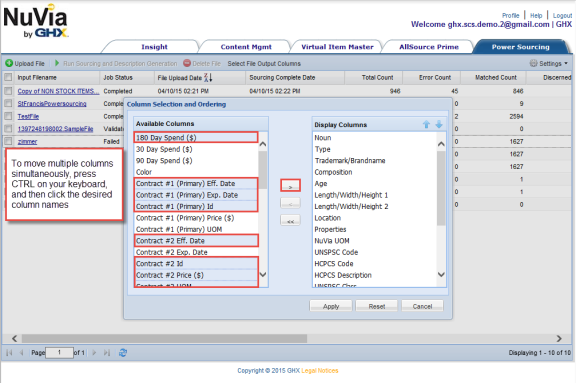
Task: Check the zimmer row checkbox
Action: click(8, 141)
